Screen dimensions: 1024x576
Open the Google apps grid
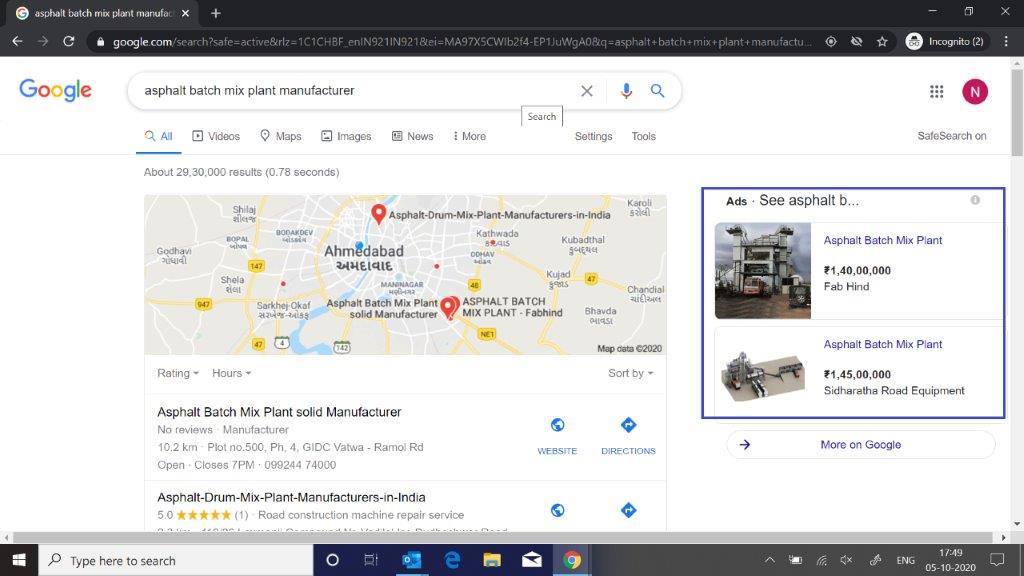pos(936,92)
